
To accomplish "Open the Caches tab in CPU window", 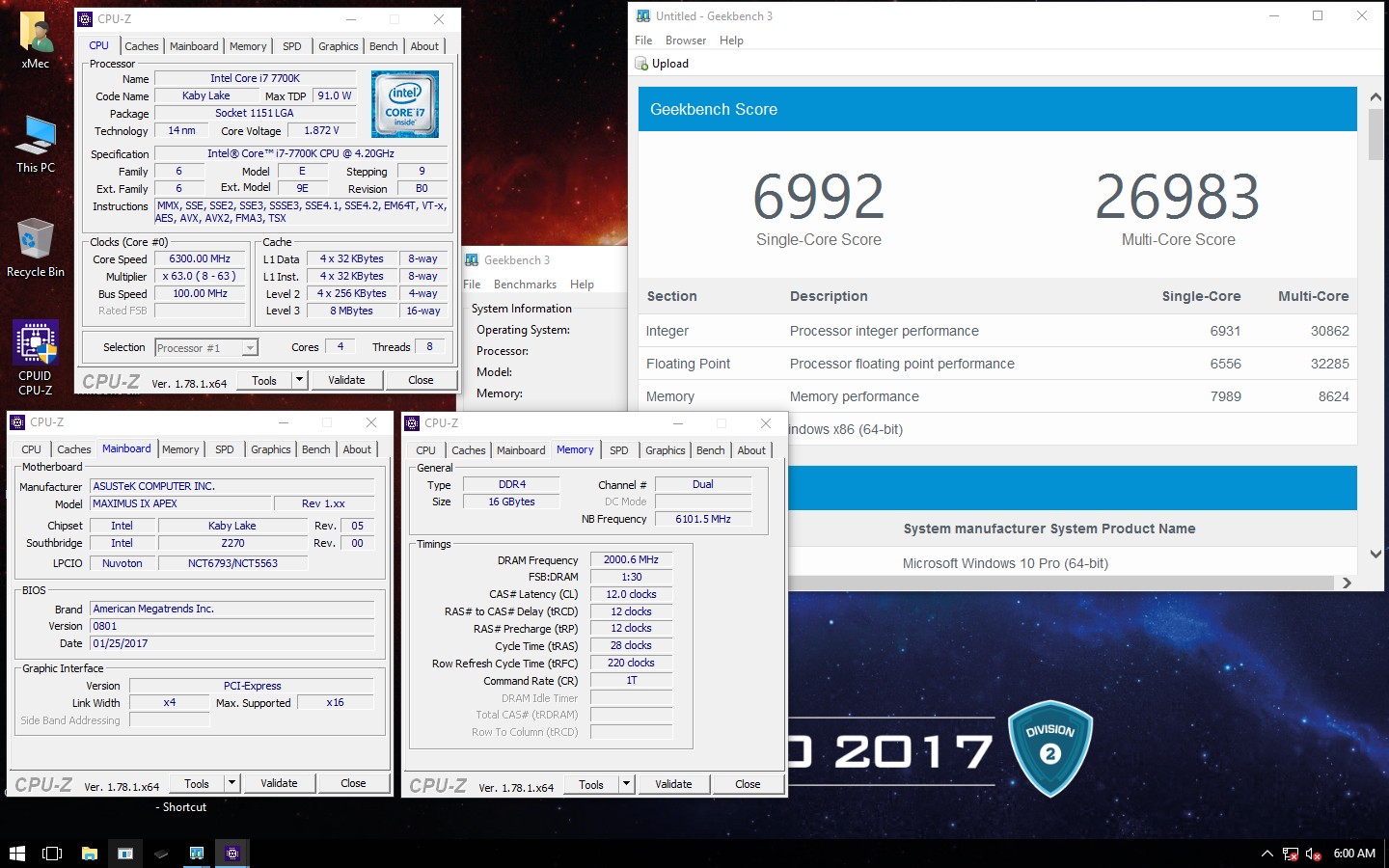I will pyautogui.click(x=142, y=46).
